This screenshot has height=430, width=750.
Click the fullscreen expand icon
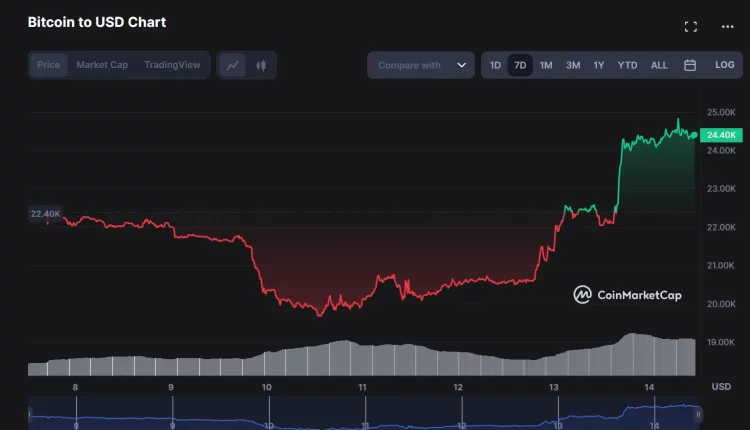point(690,27)
